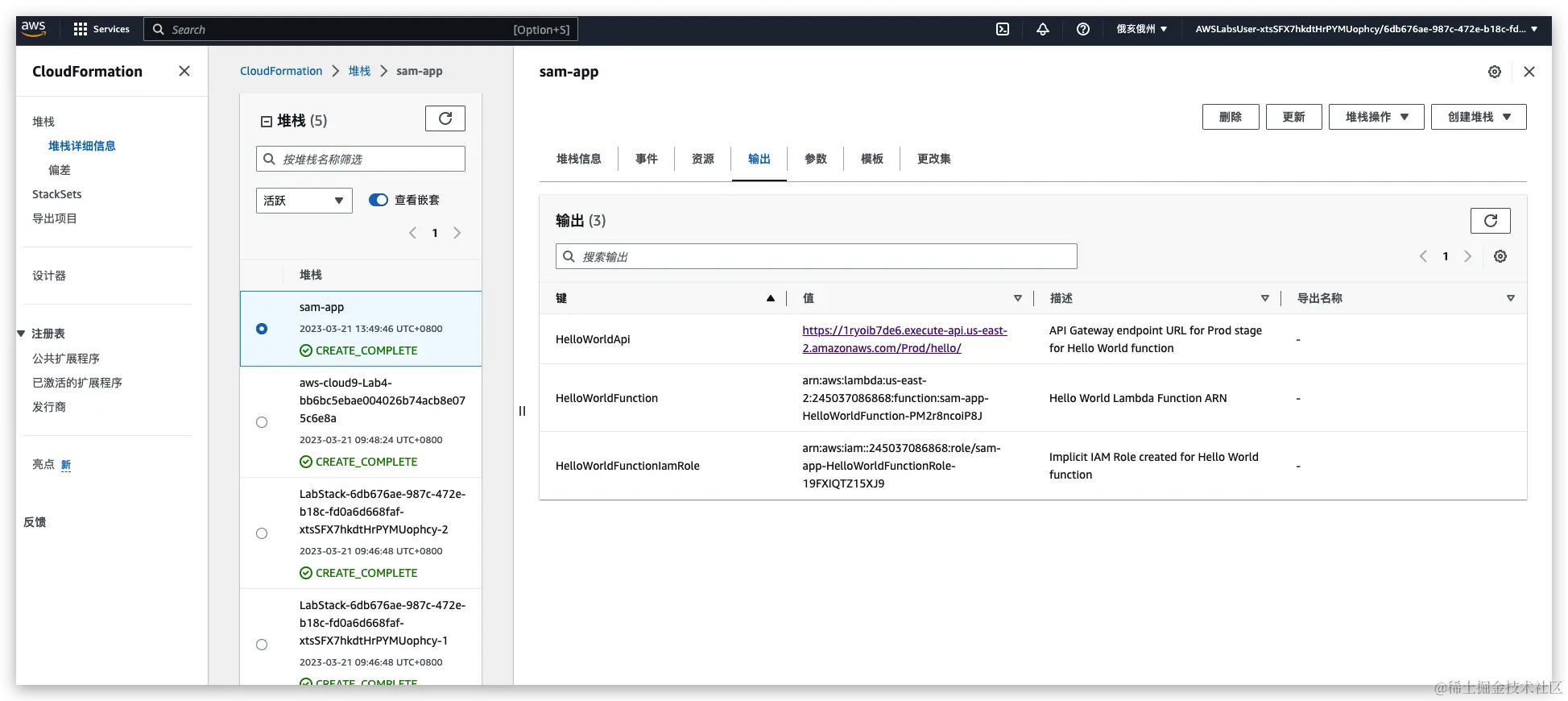Screen dimensions: 1568x701
Task: Select the aws-cloud9-Lab4 stack radio button
Action: pos(262,422)
